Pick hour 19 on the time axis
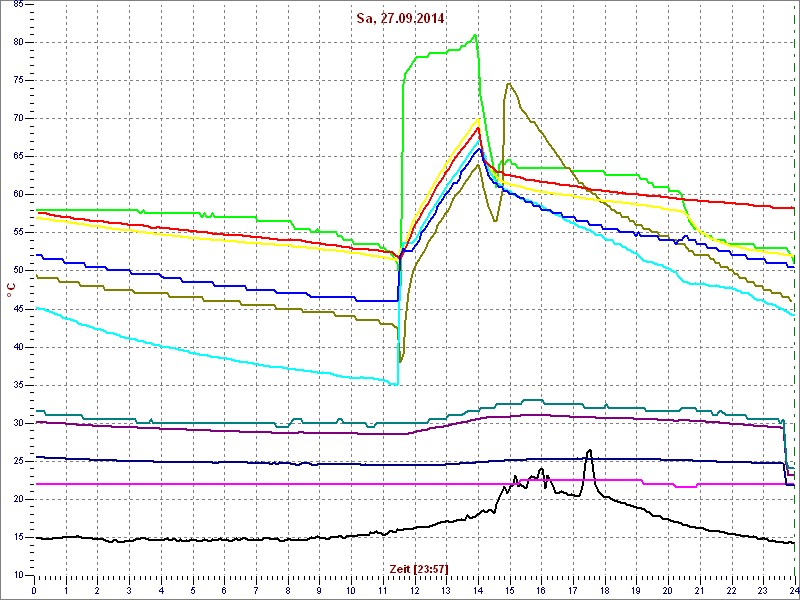This screenshot has width=800, height=600. point(636,591)
